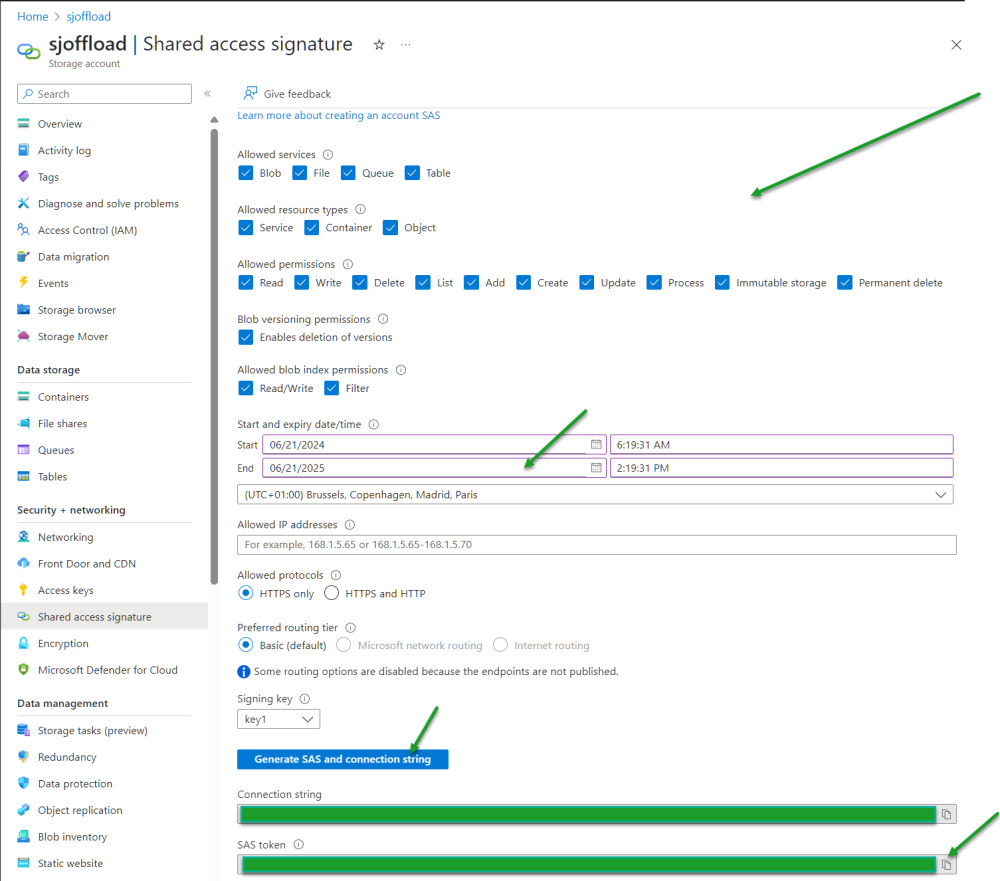Open the account SAS learn more link
Viewport: 1000px width, 881px height.
[x=338, y=115]
